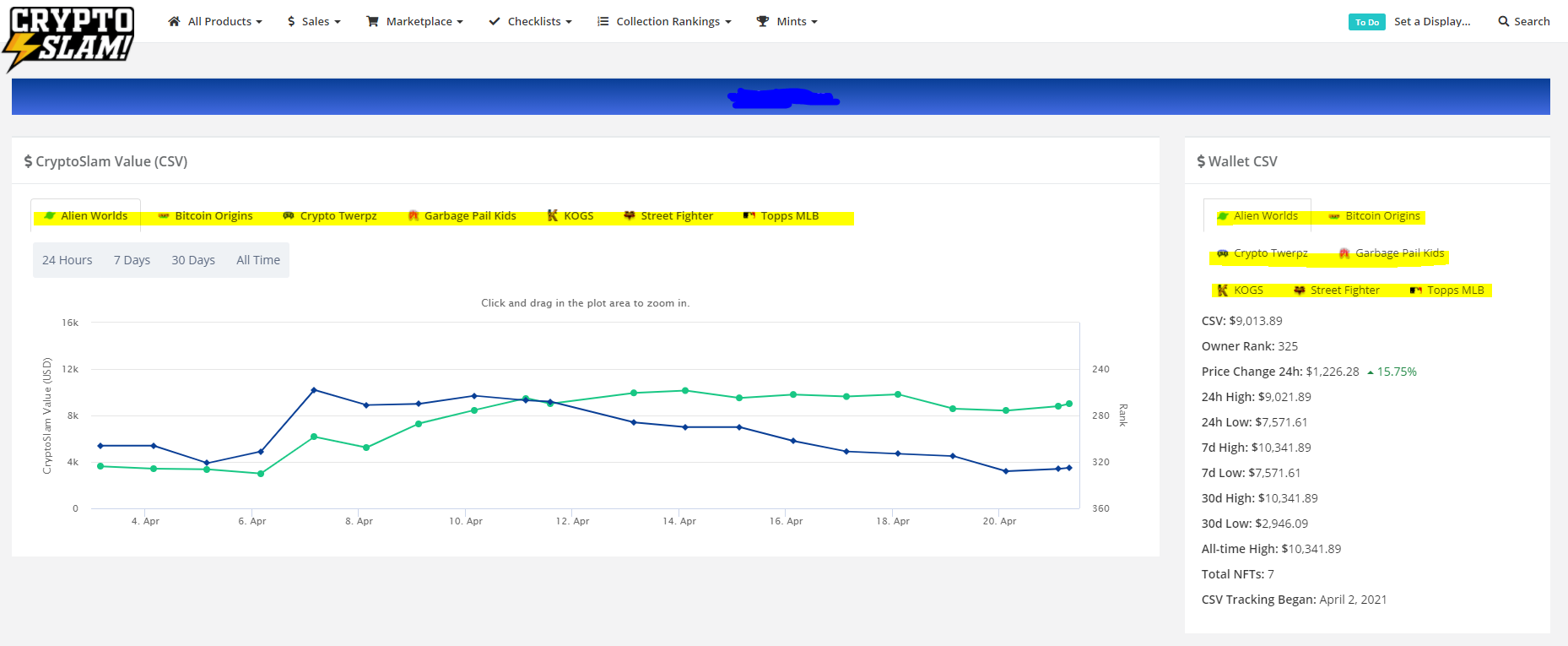Click the Garbage Pail Kids icon in Wallet CSV

pyautogui.click(x=1344, y=253)
